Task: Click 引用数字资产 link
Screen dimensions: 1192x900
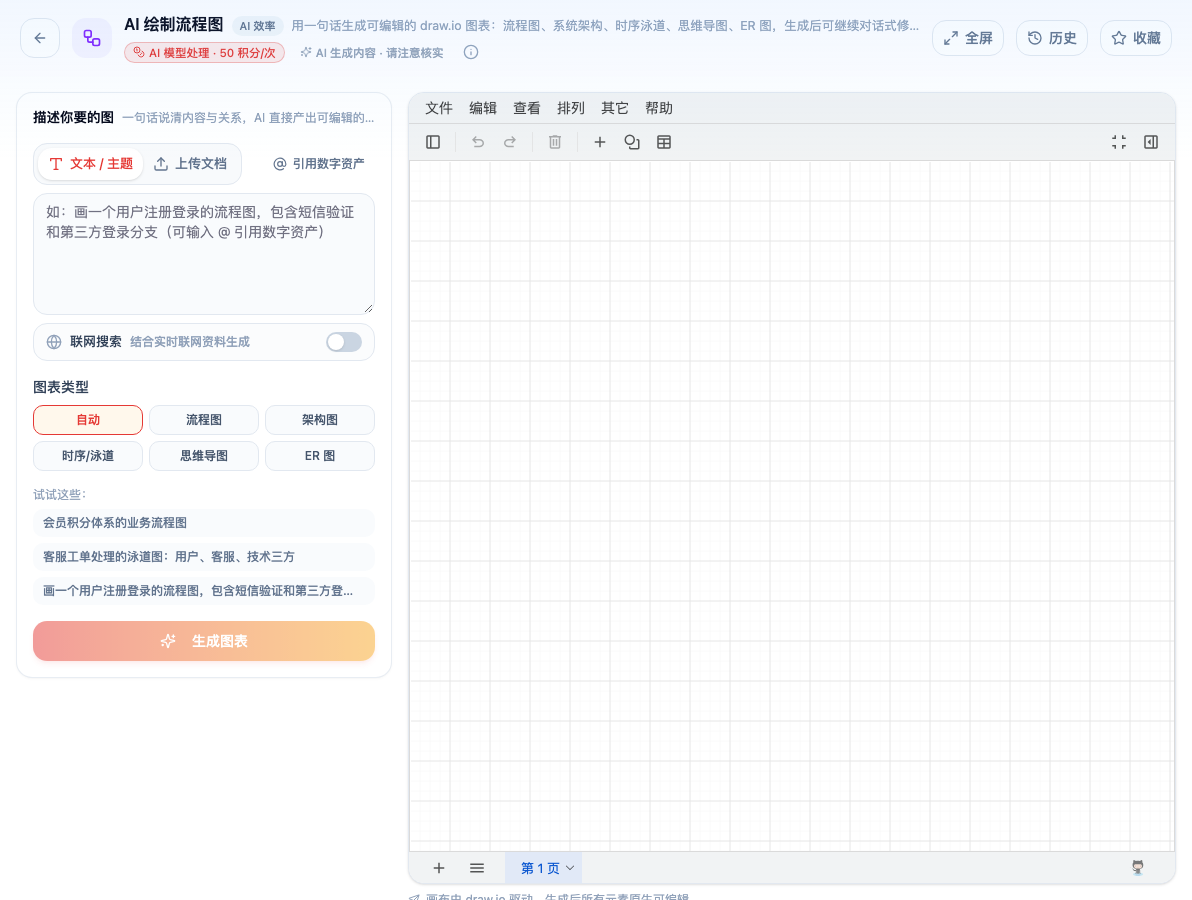Action: tap(319, 163)
